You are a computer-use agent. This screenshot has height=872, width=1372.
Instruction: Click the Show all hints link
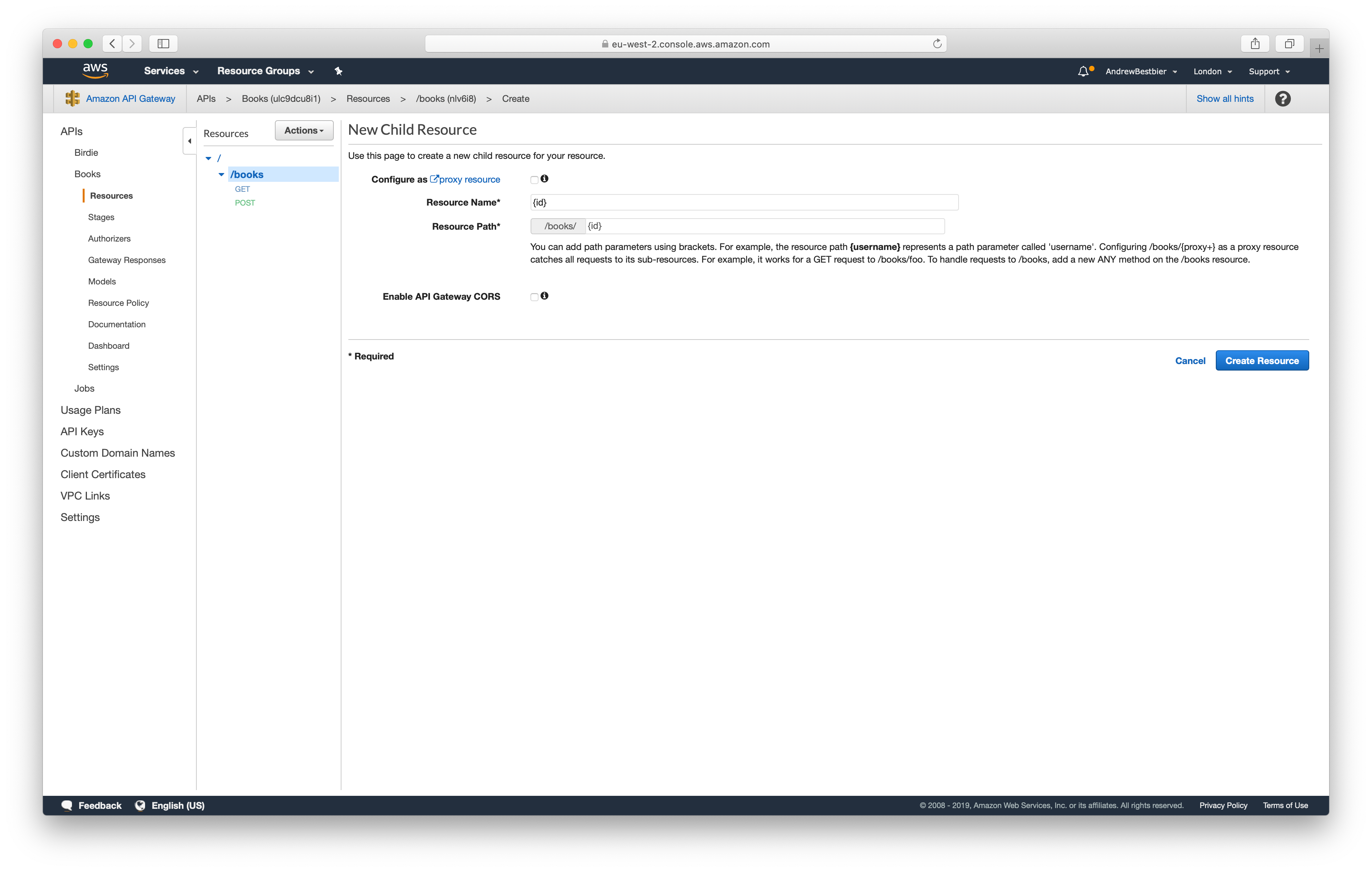click(x=1225, y=98)
